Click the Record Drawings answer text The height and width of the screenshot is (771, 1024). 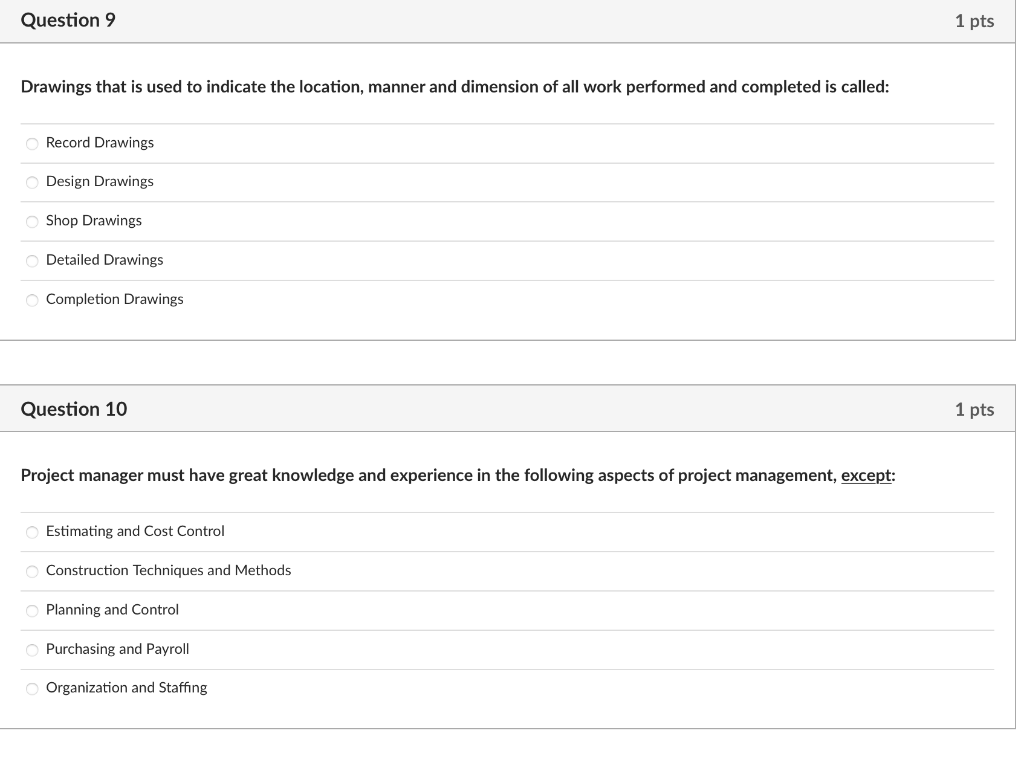100,143
